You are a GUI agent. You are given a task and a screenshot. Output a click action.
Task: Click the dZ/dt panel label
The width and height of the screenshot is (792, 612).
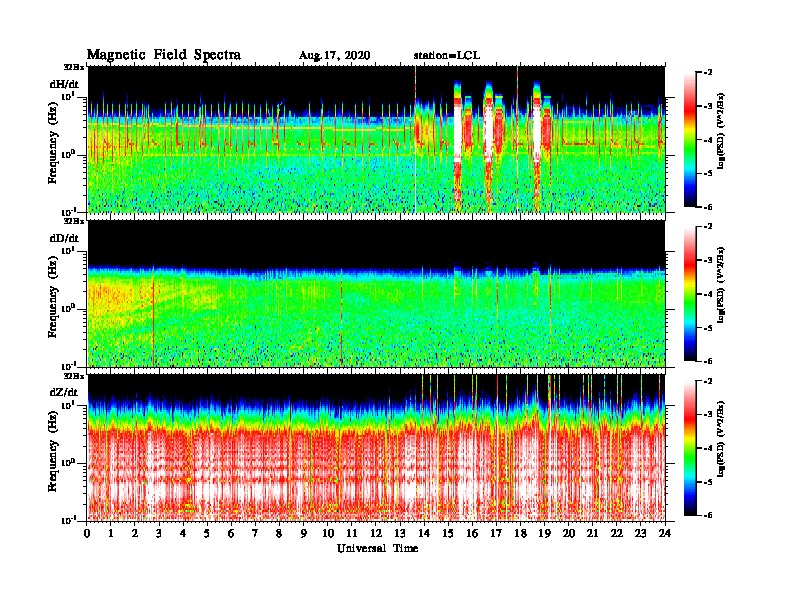tap(64, 392)
